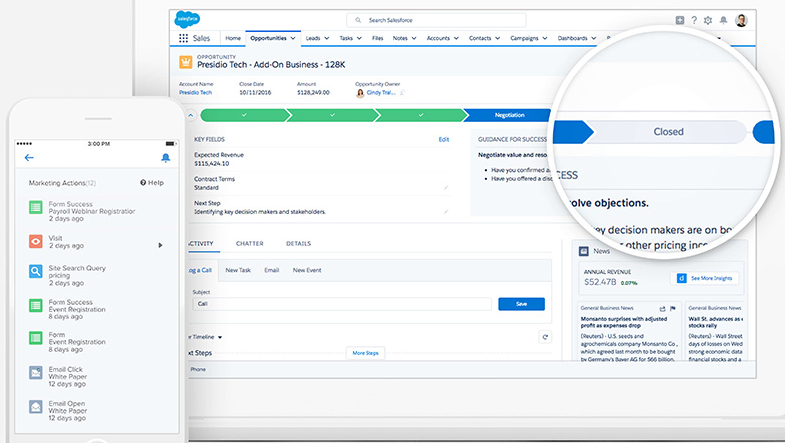
Task: Click the blue Save button
Action: (521, 304)
